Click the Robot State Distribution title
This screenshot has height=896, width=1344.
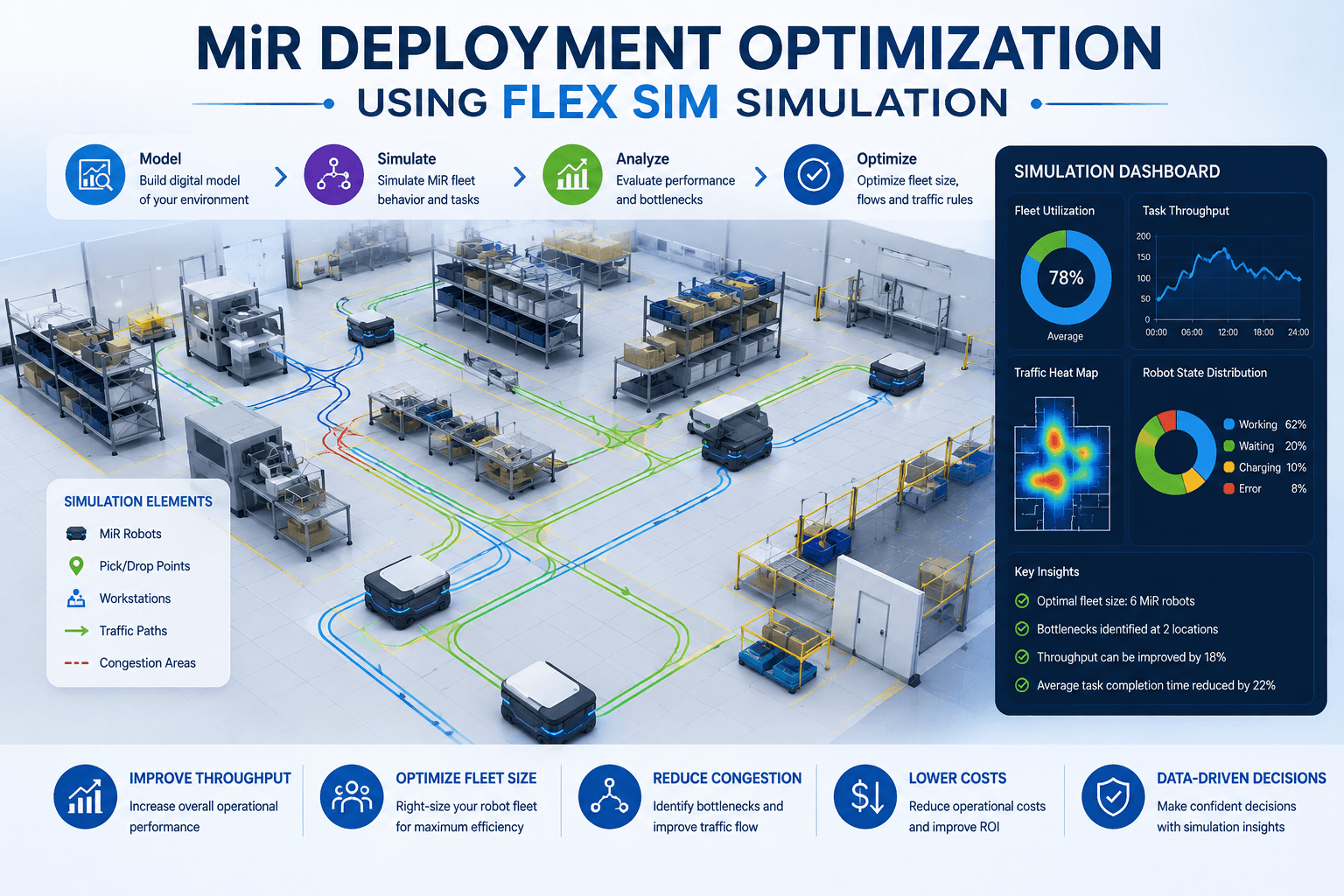click(x=1205, y=373)
